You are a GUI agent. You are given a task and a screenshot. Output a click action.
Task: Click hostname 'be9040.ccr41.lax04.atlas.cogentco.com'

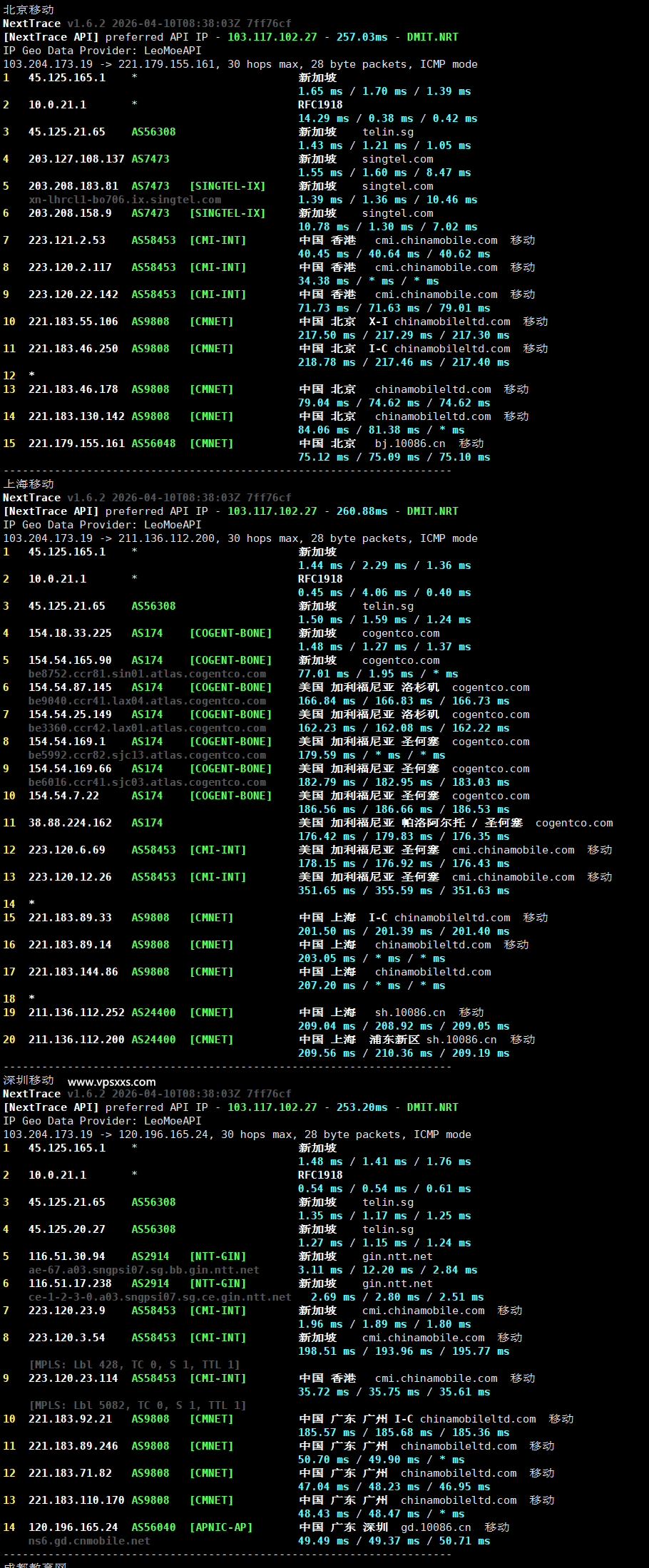pos(147,701)
